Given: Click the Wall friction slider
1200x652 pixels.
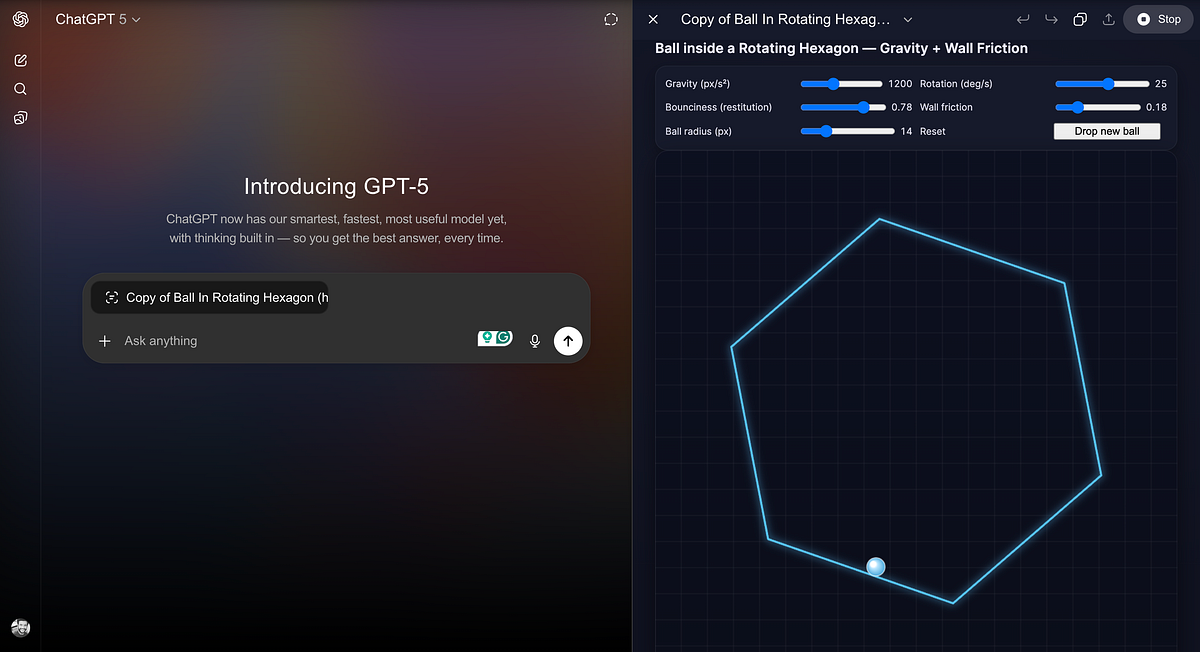Looking at the screenshot, I should click(1098, 107).
